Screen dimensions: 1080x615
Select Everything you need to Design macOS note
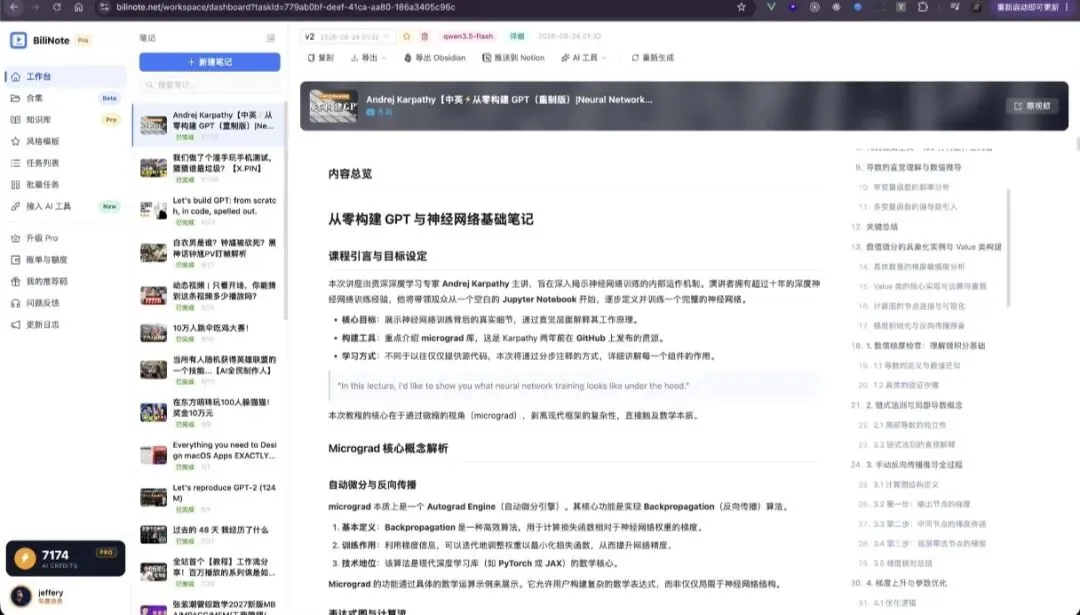tap(209, 455)
